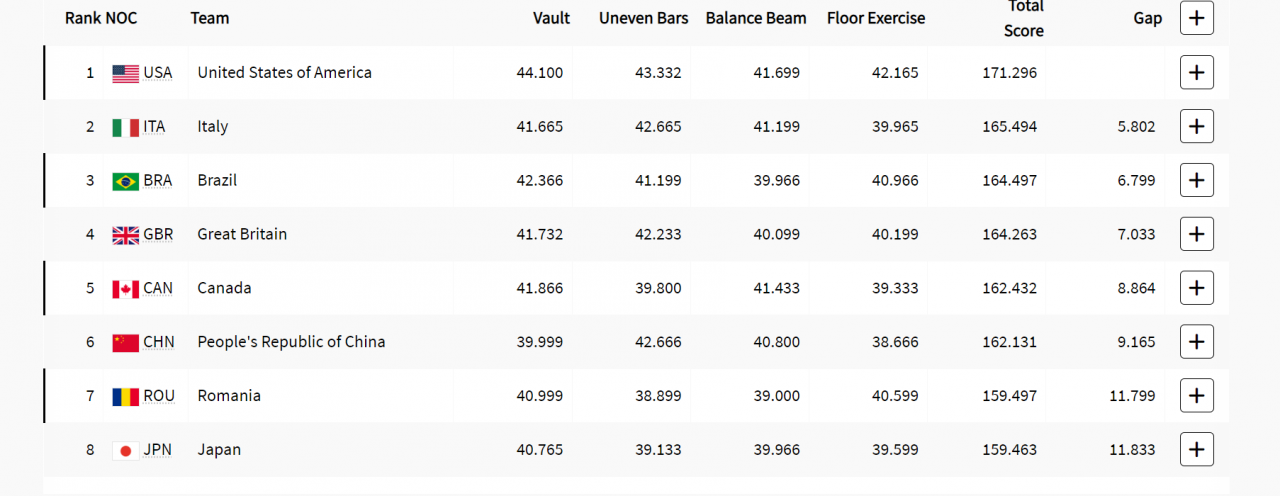The height and width of the screenshot is (496, 1280).
Task: Select the Uneven Bars column header
Action: [x=643, y=18]
